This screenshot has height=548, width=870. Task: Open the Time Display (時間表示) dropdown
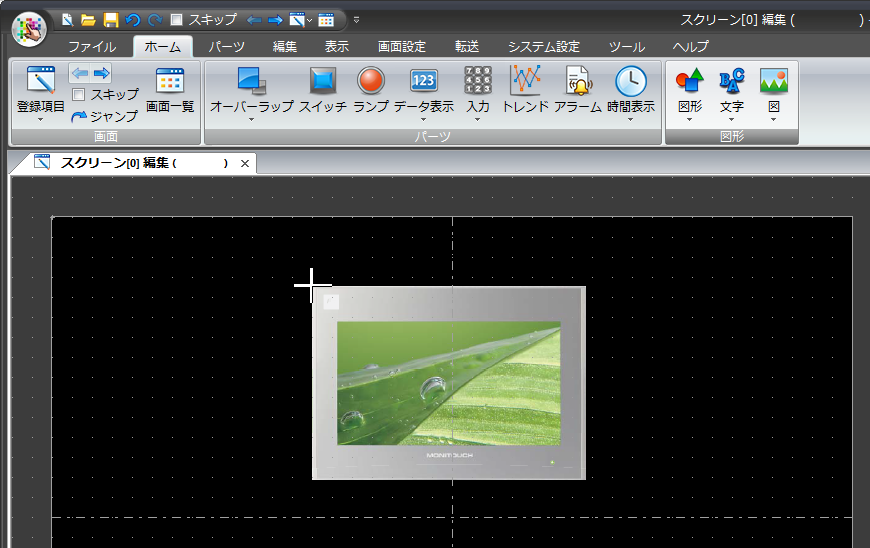click(x=630, y=120)
